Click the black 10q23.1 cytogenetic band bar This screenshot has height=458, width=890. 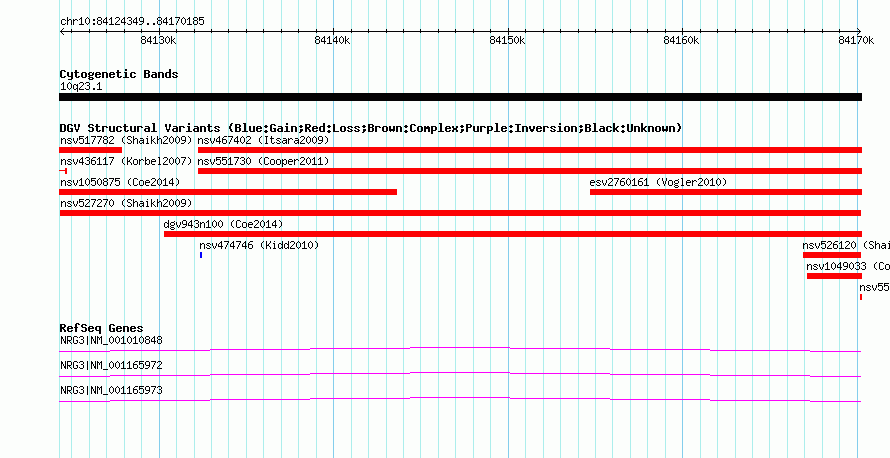pos(460,97)
